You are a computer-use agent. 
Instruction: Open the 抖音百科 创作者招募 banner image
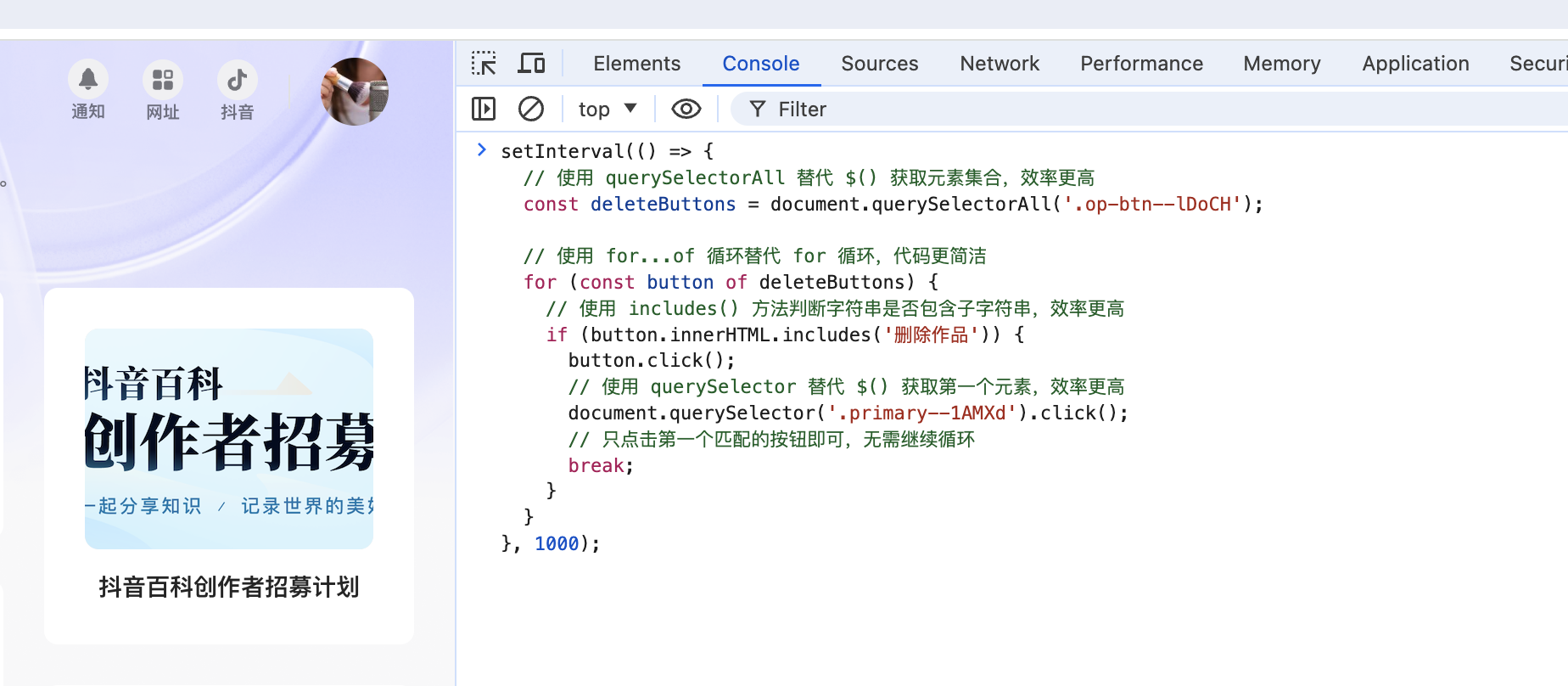click(x=229, y=439)
